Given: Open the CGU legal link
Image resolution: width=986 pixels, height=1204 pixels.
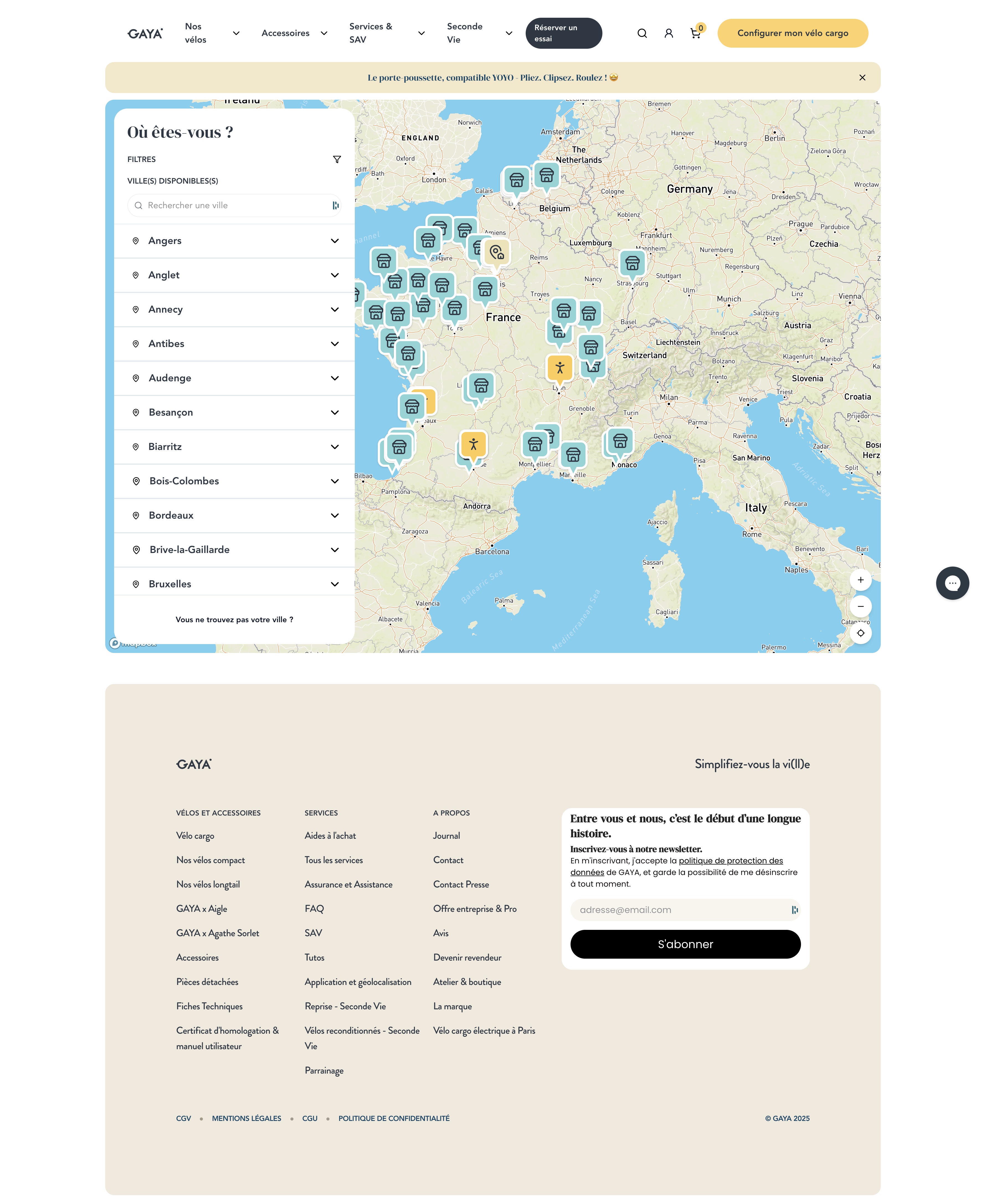Looking at the screenshot, I should tap(310, 1118).
